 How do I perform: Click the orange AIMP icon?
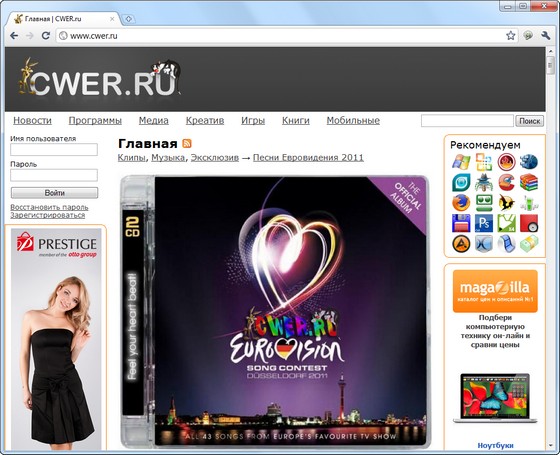(461, 244)
